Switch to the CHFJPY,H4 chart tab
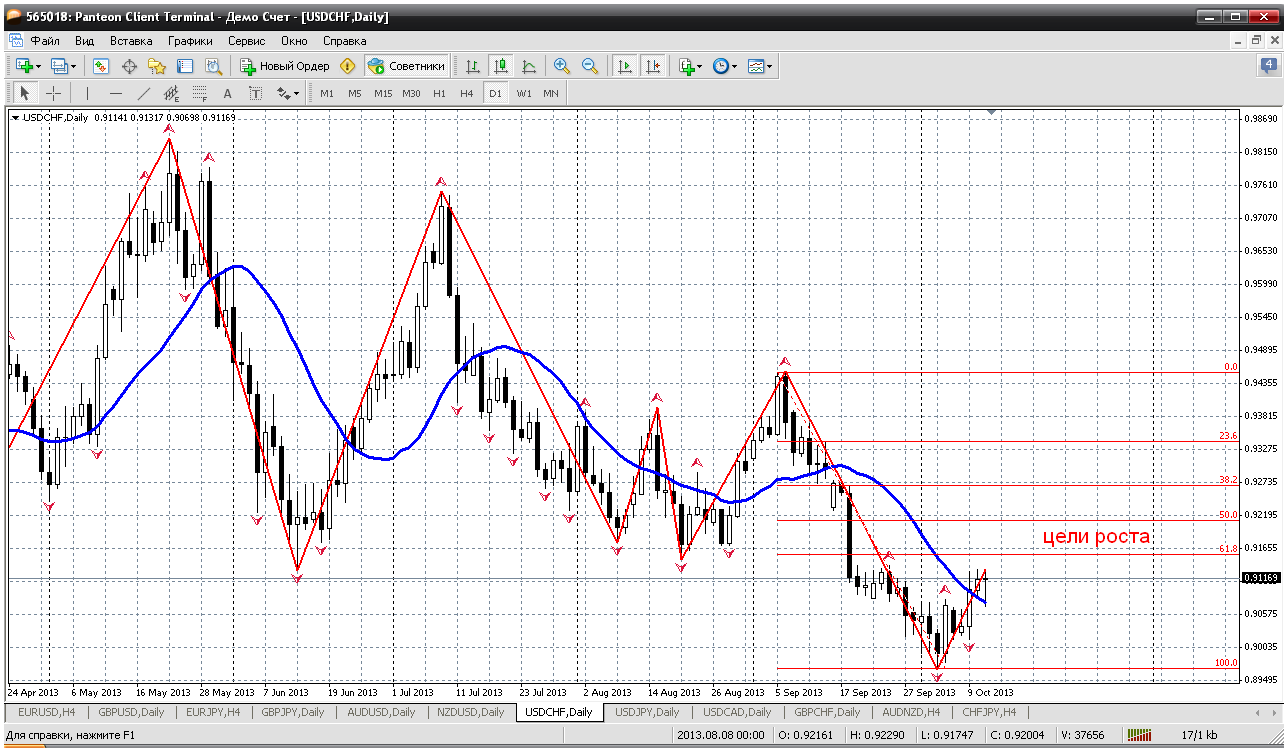Image resolution: width=1288 pixels, height=748 pixels. [x=988, y=712]
